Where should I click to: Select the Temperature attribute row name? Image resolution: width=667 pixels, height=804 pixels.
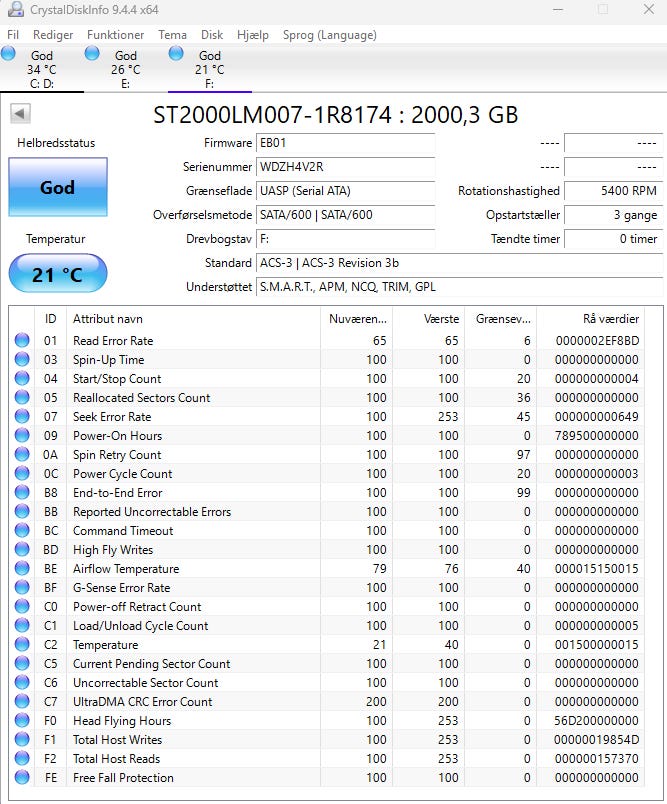pos(106,645)
